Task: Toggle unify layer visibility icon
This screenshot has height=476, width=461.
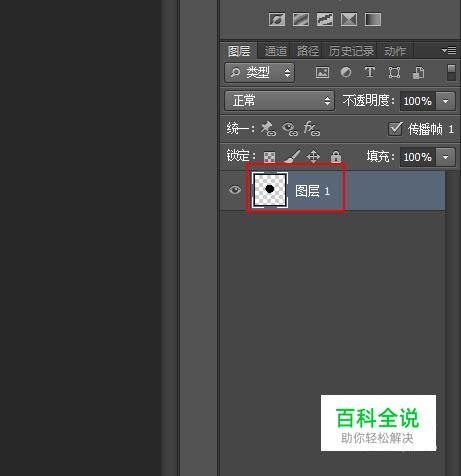Action: 290,129
